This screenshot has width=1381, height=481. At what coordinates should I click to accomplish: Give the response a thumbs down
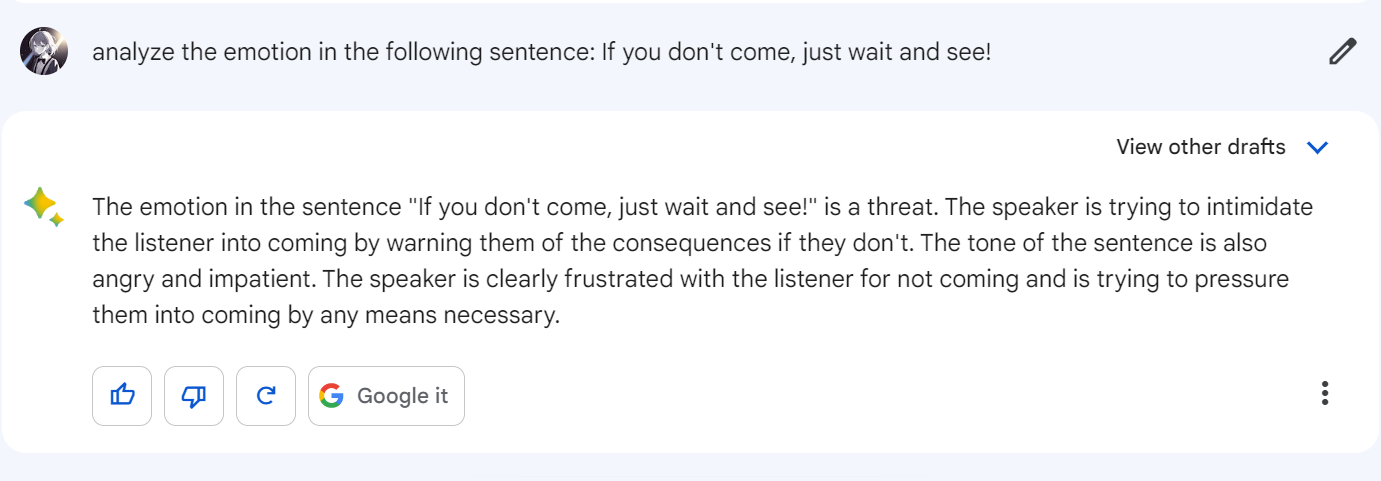194,396
